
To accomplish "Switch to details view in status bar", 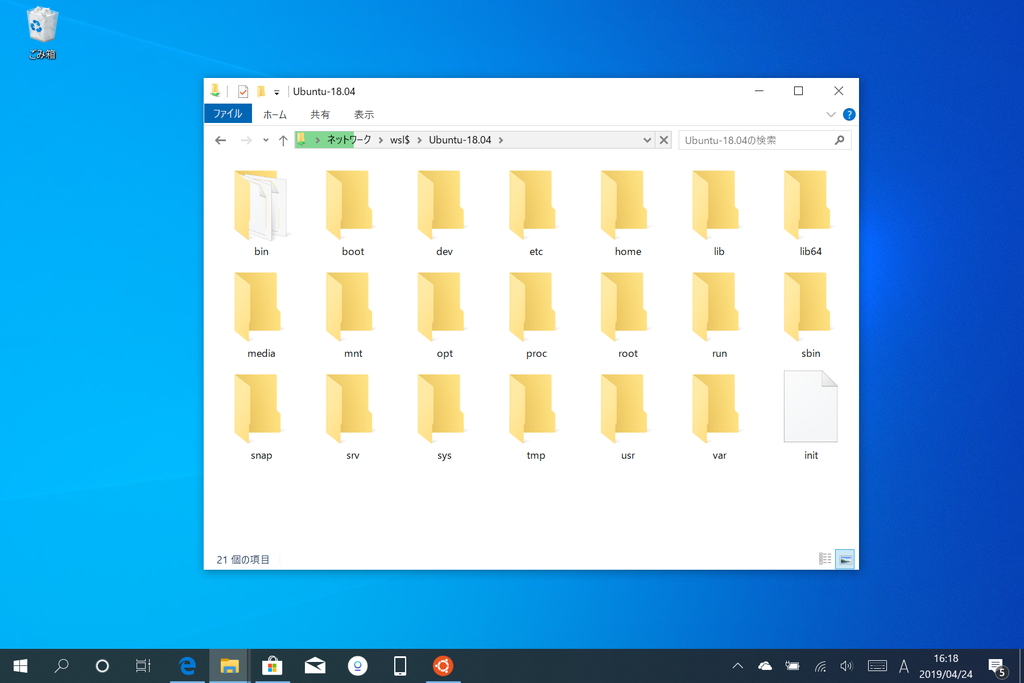I will tap(825, 559).
